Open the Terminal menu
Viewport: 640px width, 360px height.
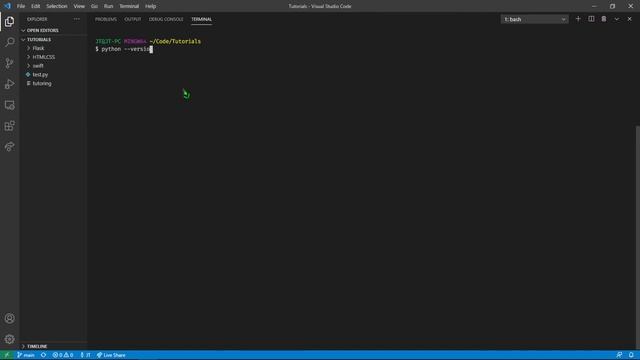pos(129,6)
